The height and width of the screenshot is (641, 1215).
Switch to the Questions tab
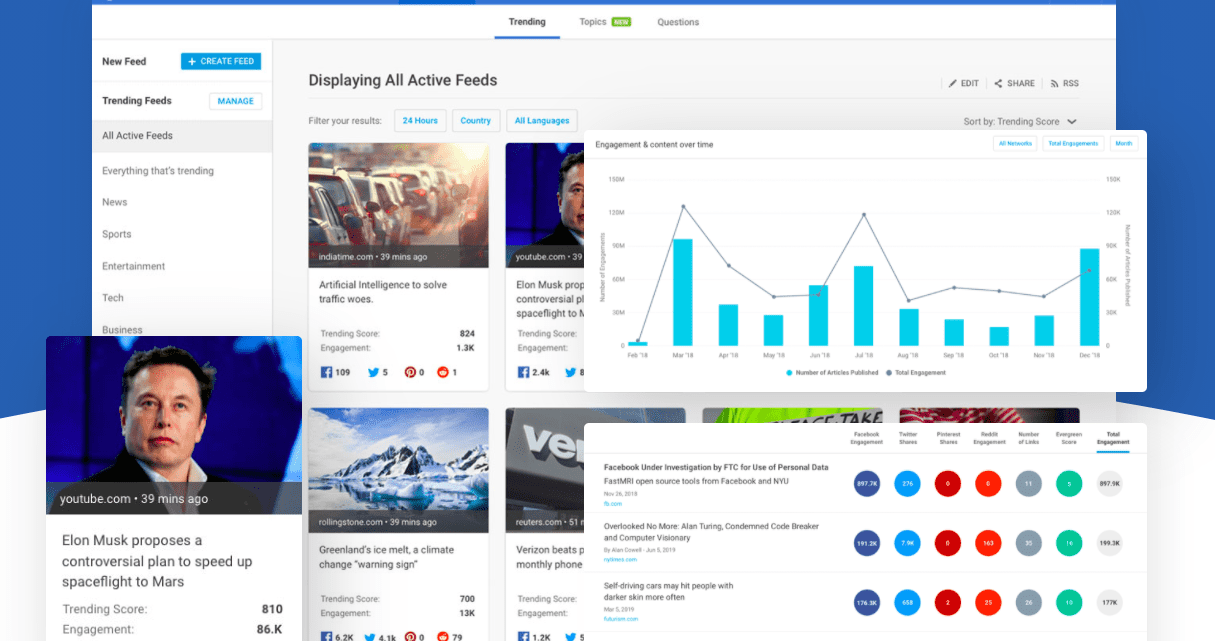coord(678,21)
